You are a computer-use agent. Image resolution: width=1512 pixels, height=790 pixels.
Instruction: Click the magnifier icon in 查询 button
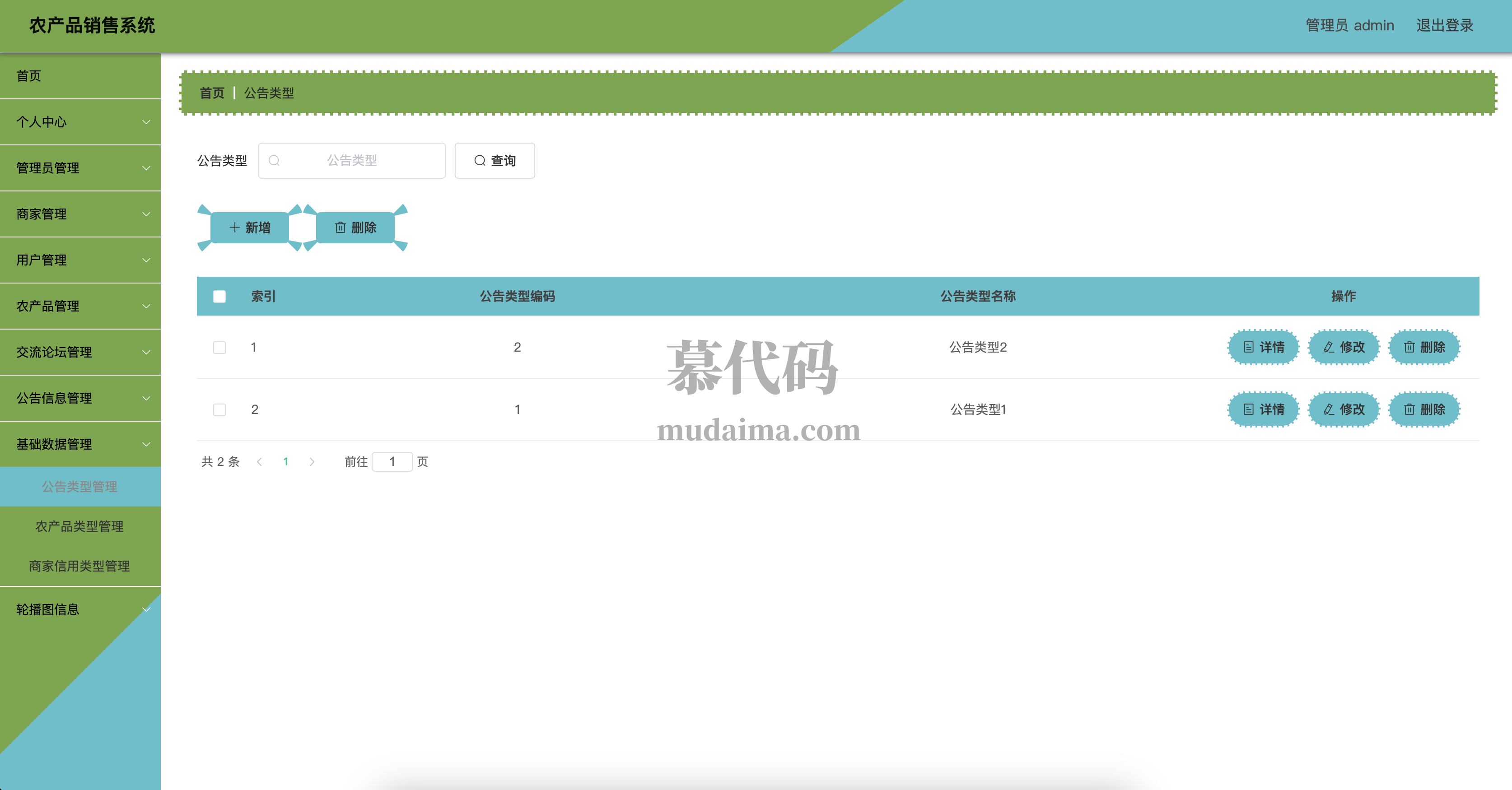pyautogui.click(x=480, y=160)
